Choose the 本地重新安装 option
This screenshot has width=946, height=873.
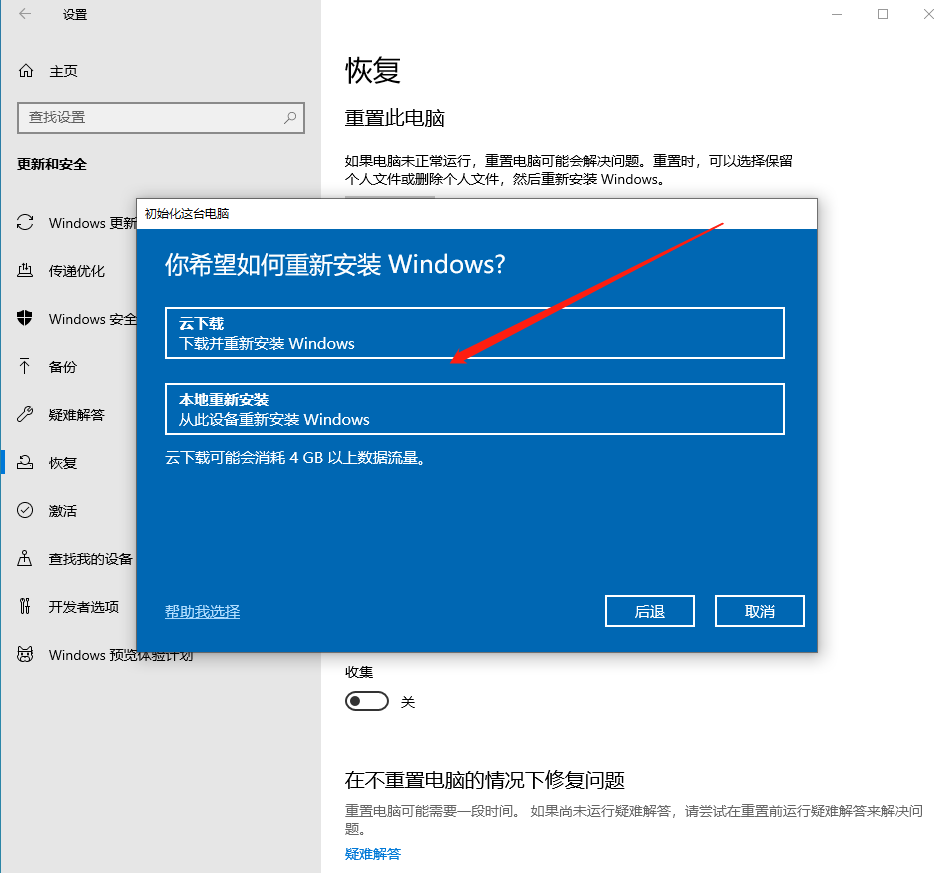(474, 408)
